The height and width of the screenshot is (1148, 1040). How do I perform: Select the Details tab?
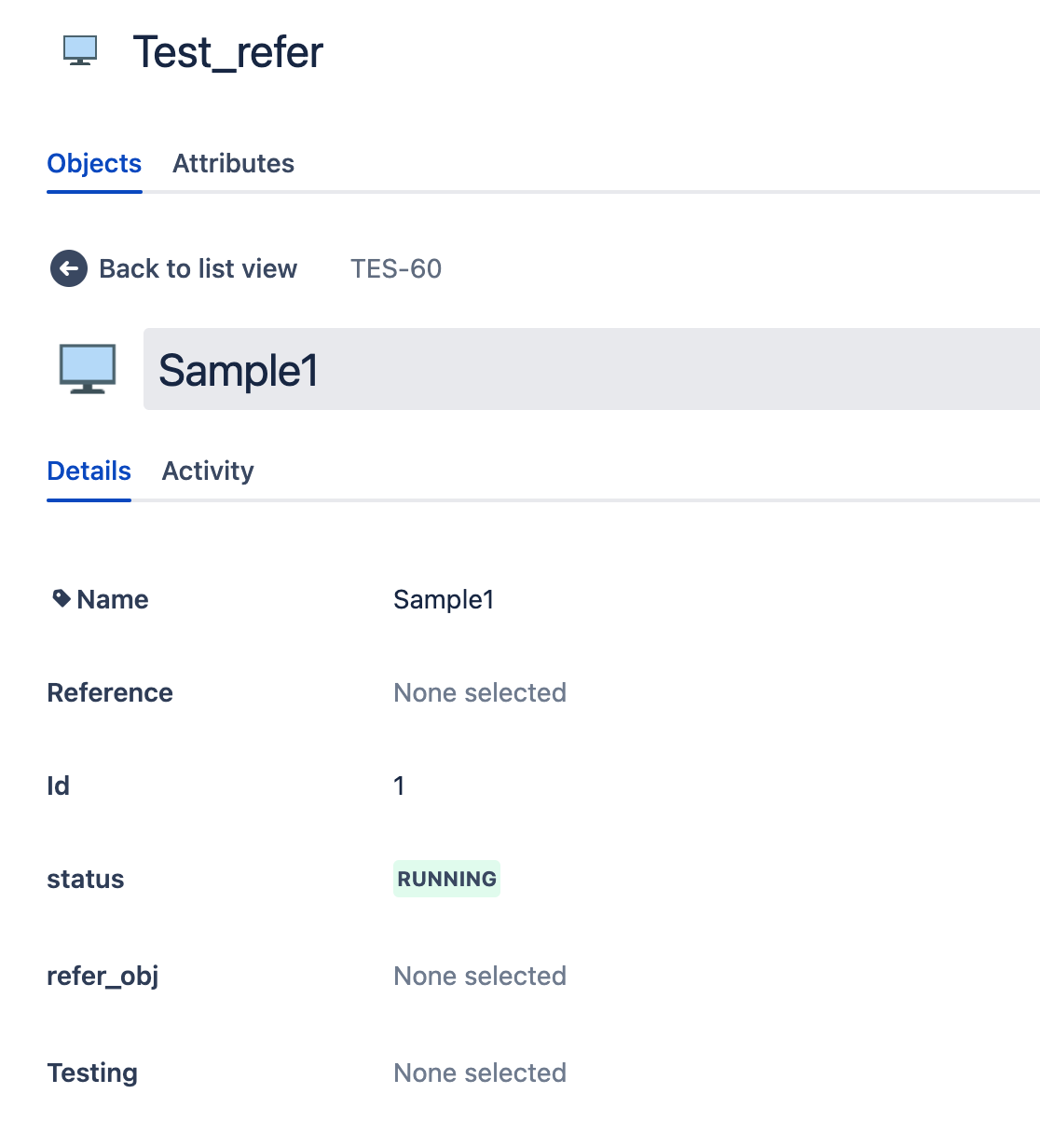point(89,471)
